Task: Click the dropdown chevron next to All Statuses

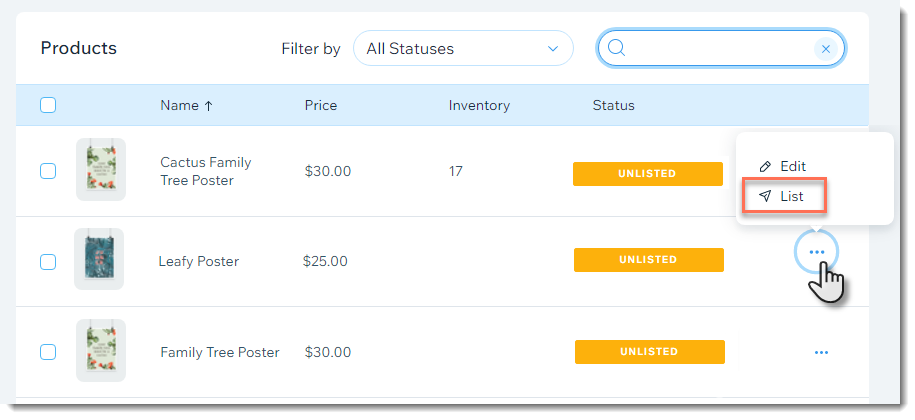Action: [553, 49]
